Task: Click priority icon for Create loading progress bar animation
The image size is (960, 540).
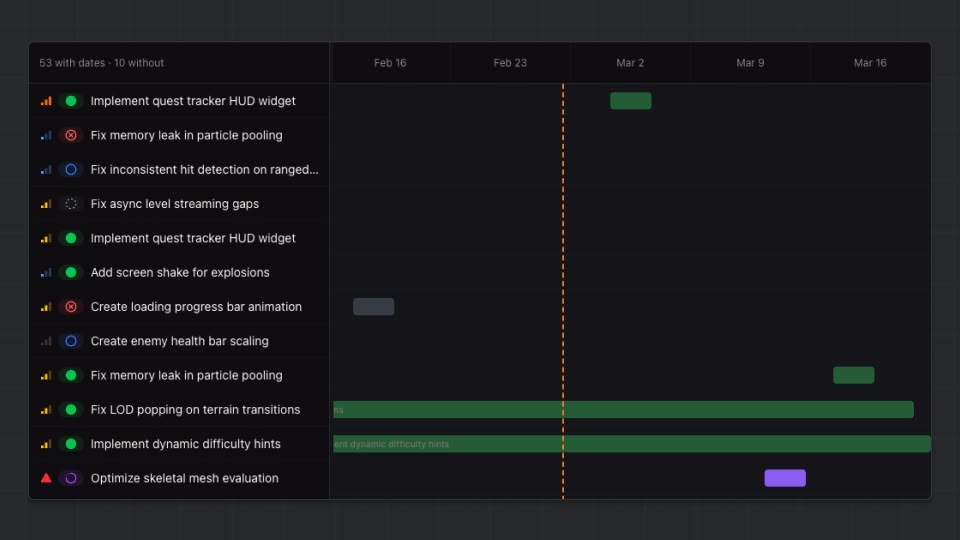Action: pyautogui.click(x=46, y=307)
